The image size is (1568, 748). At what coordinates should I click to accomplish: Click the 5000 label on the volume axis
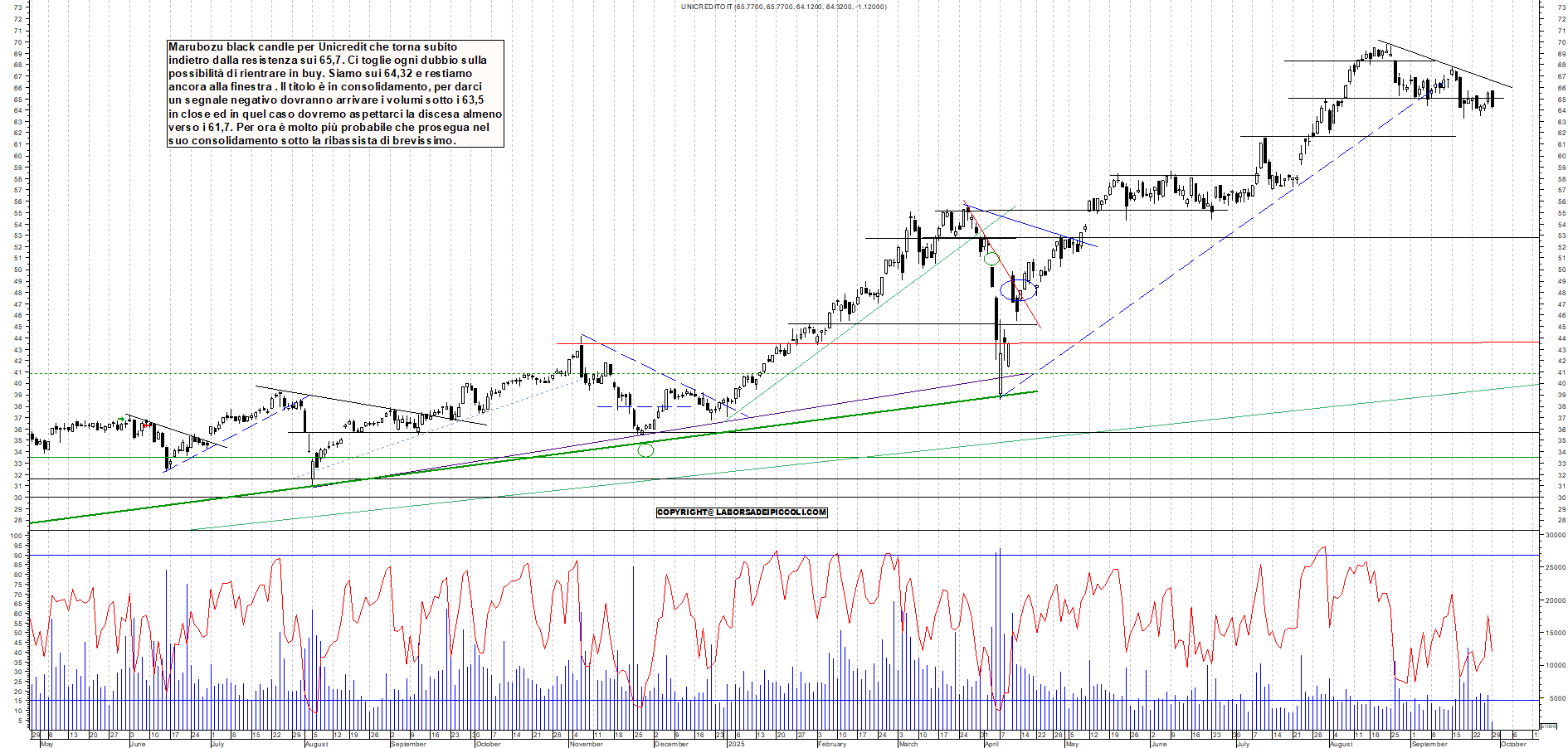1556,698
